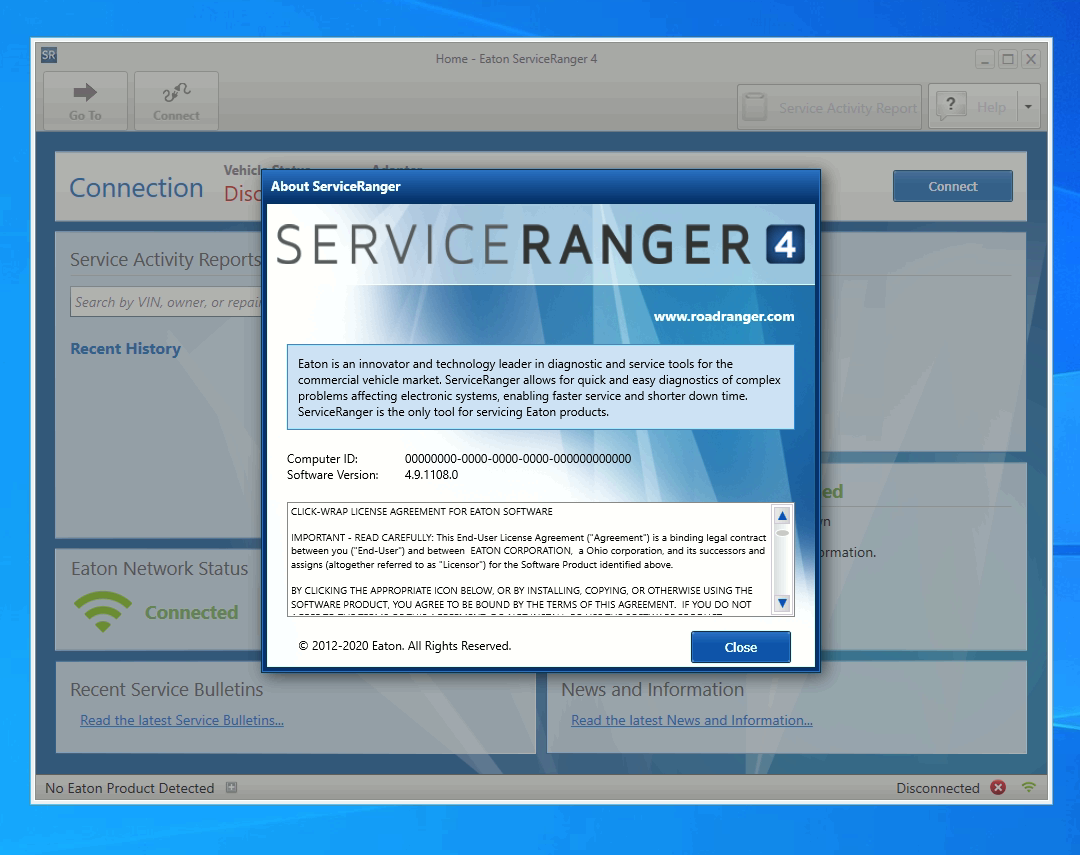Screen dimensions: 1080x855
Task: Click the wifi icon in the status bar corner
Action: (x=1028, y=788)
